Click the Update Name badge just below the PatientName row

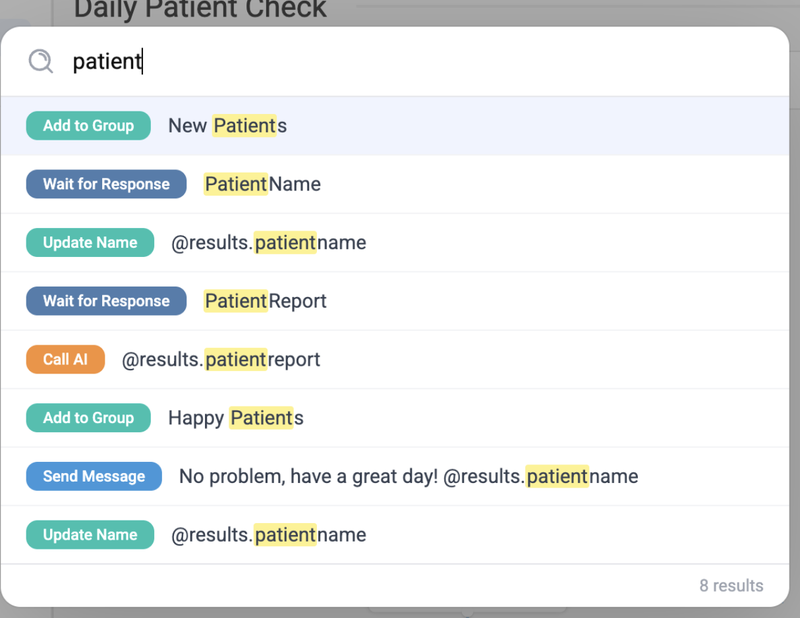[x=90, y=243]
